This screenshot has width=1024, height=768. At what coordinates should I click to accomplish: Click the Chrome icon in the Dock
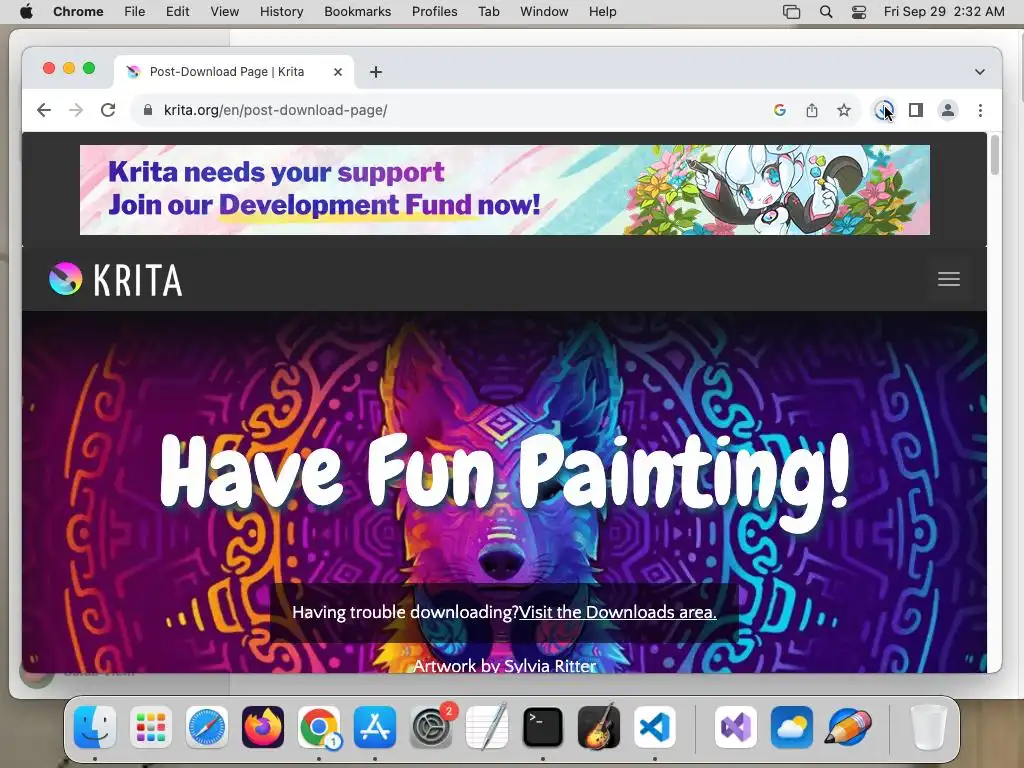(x=319, y=727)
